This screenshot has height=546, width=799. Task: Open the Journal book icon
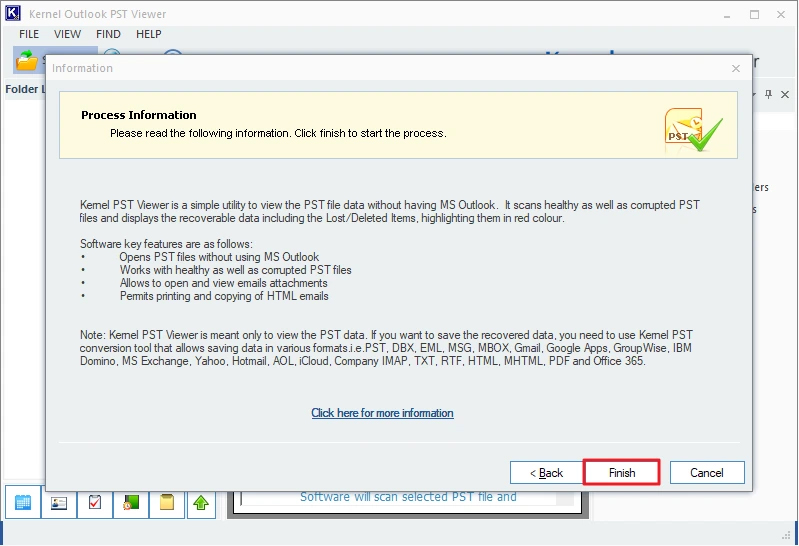pyautogui.click(x=131, y=504)
